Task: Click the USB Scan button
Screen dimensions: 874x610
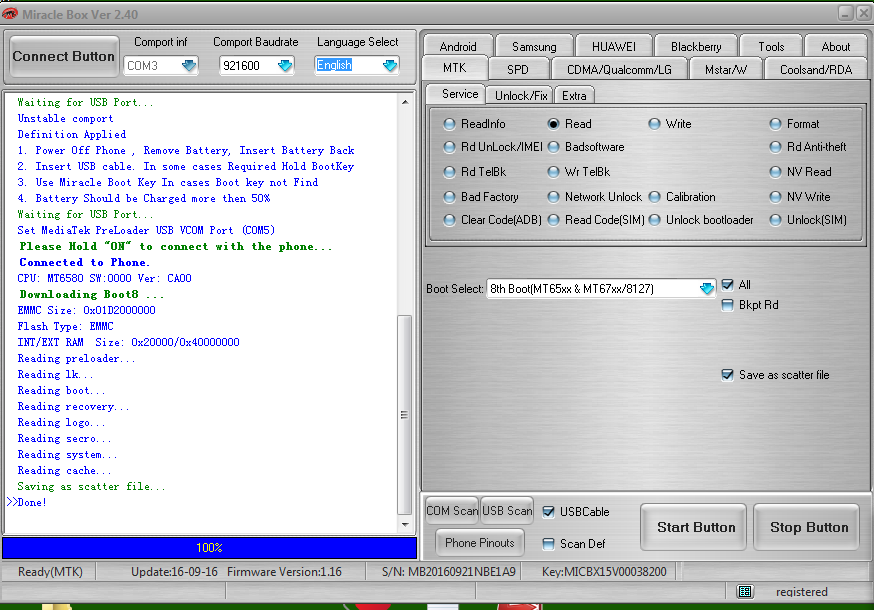Action: point(507,511)
